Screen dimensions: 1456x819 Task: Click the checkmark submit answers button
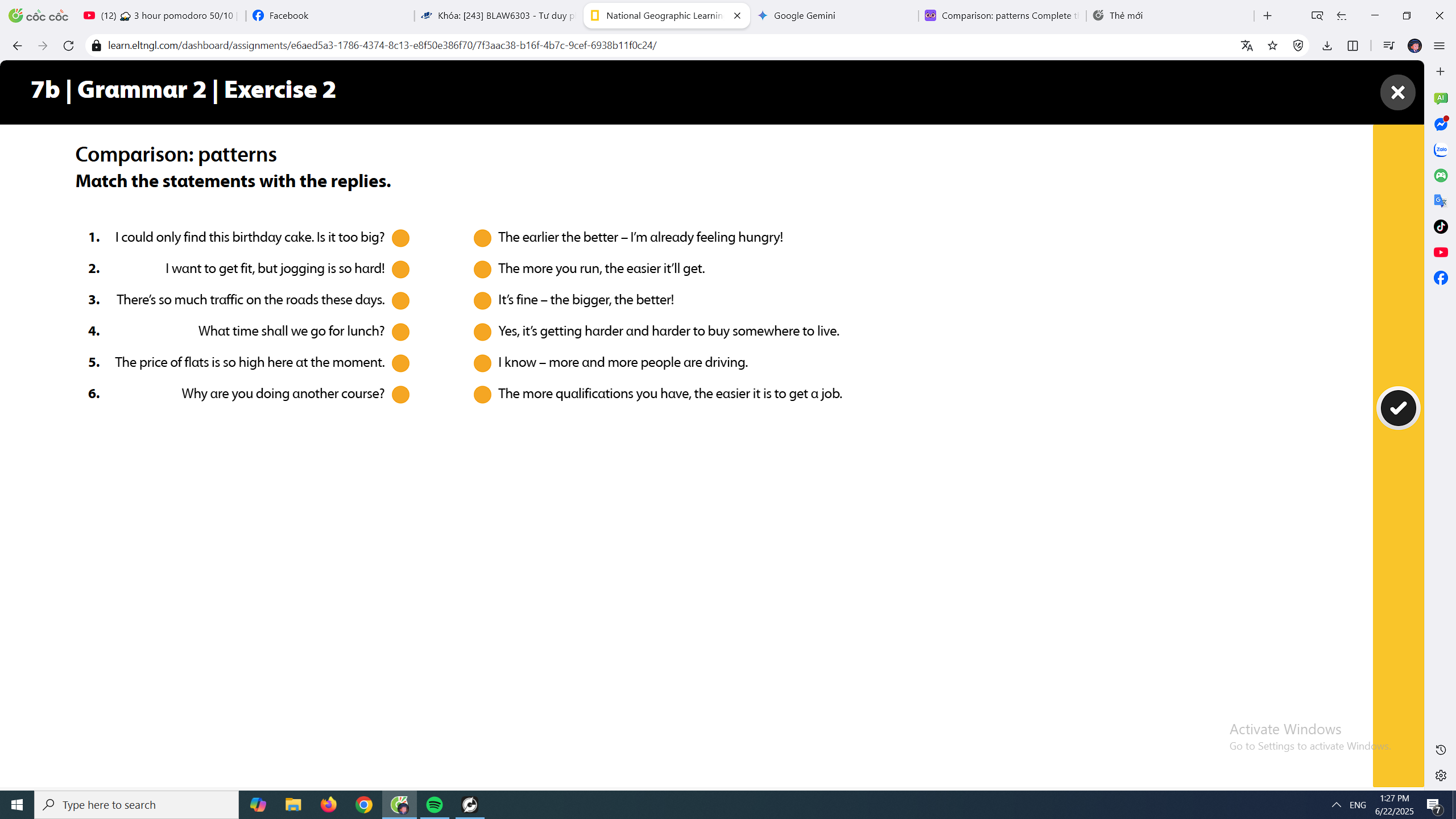coord(1398,408)
